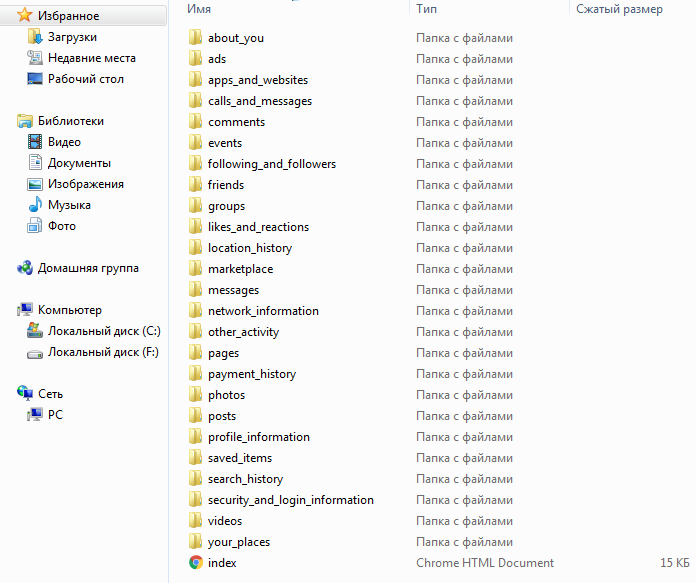Open Загрузки in the navigation pane
Image resolution: width=696 pixels, height=583 pixels.
point(72,37)
